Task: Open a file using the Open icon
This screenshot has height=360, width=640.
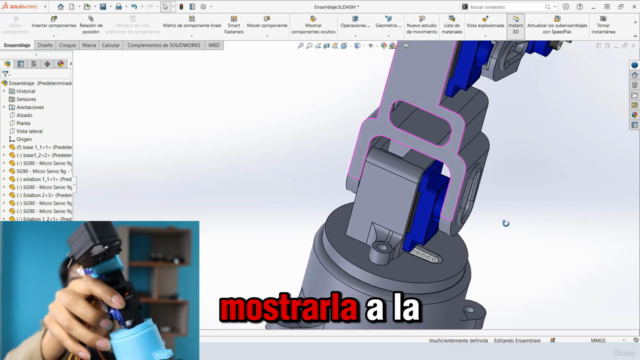Action: pyautogui.click(x=87, y=7)
